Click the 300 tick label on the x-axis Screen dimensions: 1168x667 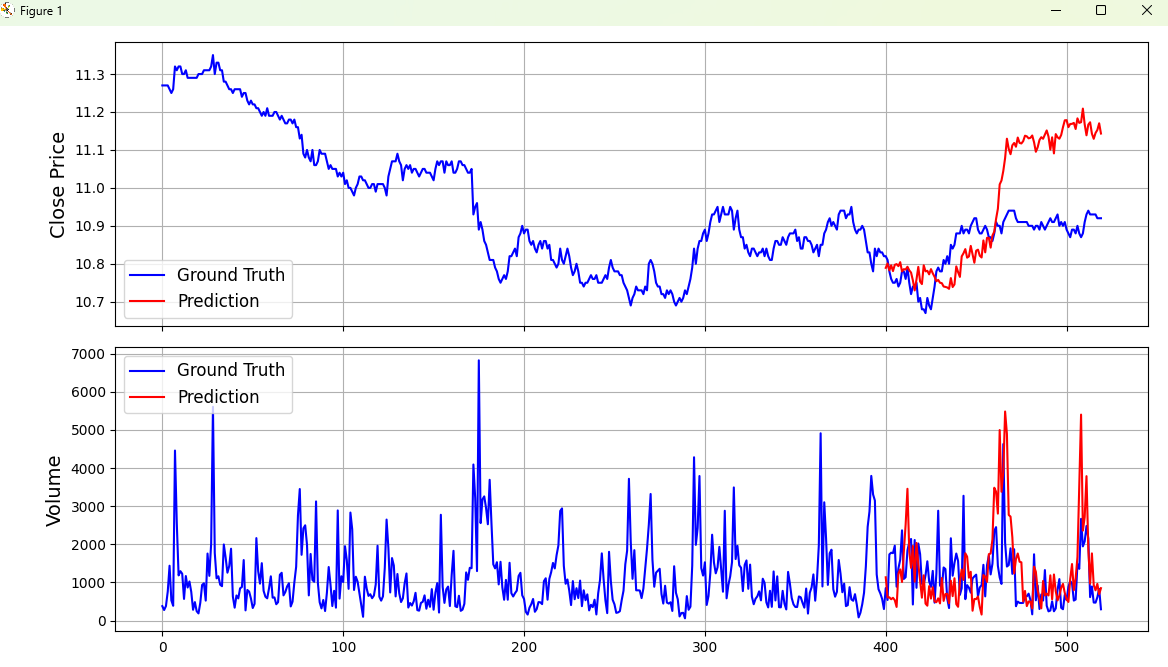coord(705,647)
